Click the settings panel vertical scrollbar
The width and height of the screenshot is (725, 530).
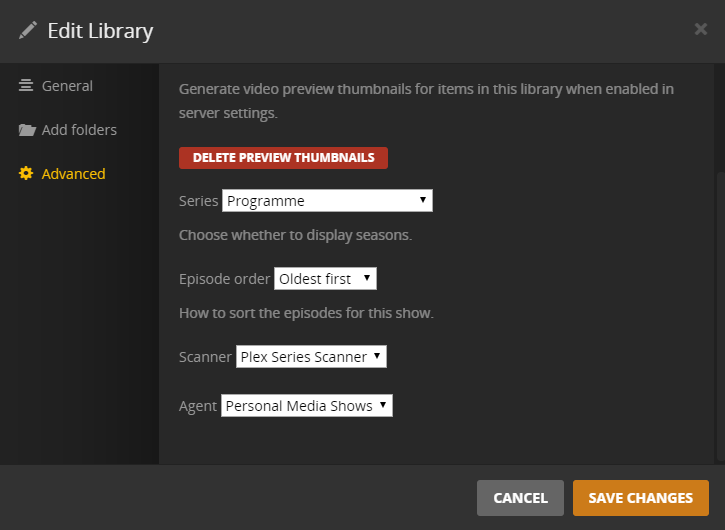pyautogui.click(x=720, y=300)
